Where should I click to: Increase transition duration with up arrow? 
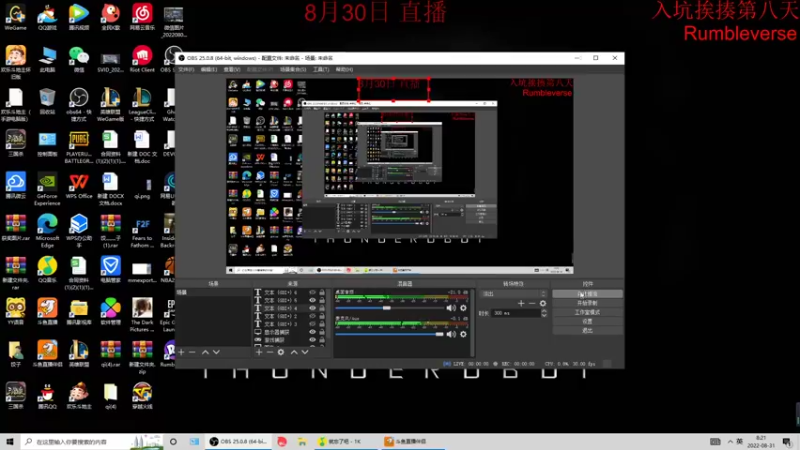click(544, 311)
